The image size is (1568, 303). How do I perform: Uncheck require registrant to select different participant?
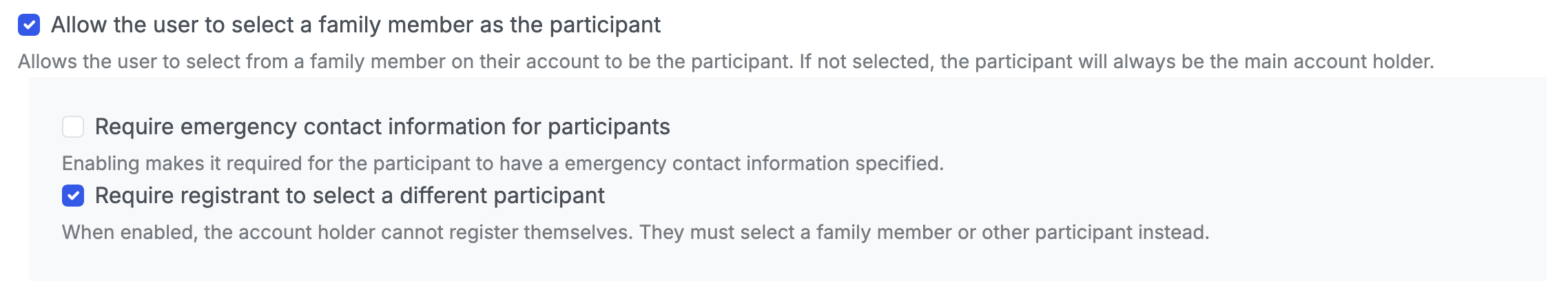tap(73, 196)
